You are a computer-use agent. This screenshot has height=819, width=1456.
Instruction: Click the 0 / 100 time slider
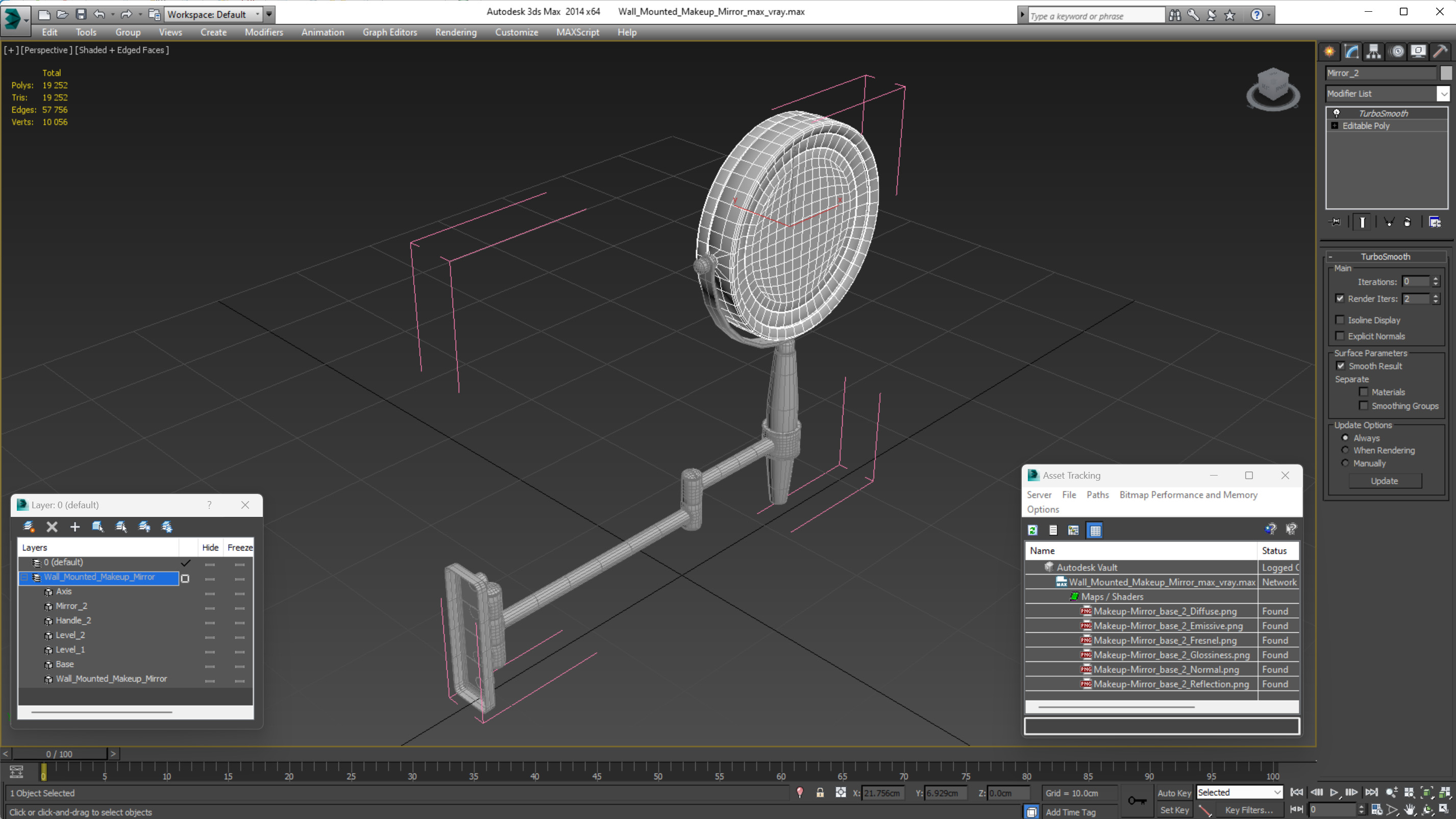(x=59, y=754)
